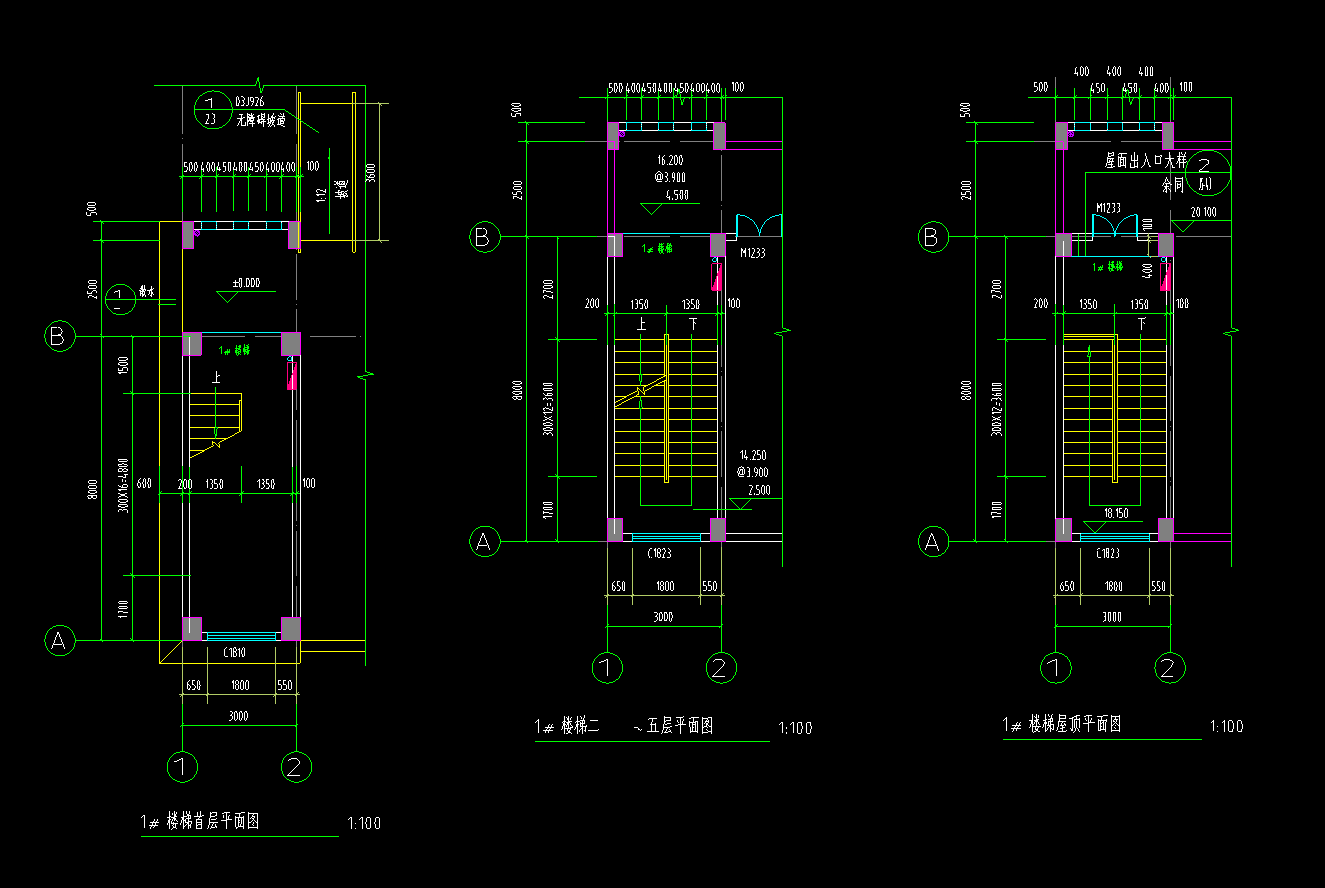
Task: Click the 1:100 scale beside 五层平面图 title
Action: coord(795,728)
